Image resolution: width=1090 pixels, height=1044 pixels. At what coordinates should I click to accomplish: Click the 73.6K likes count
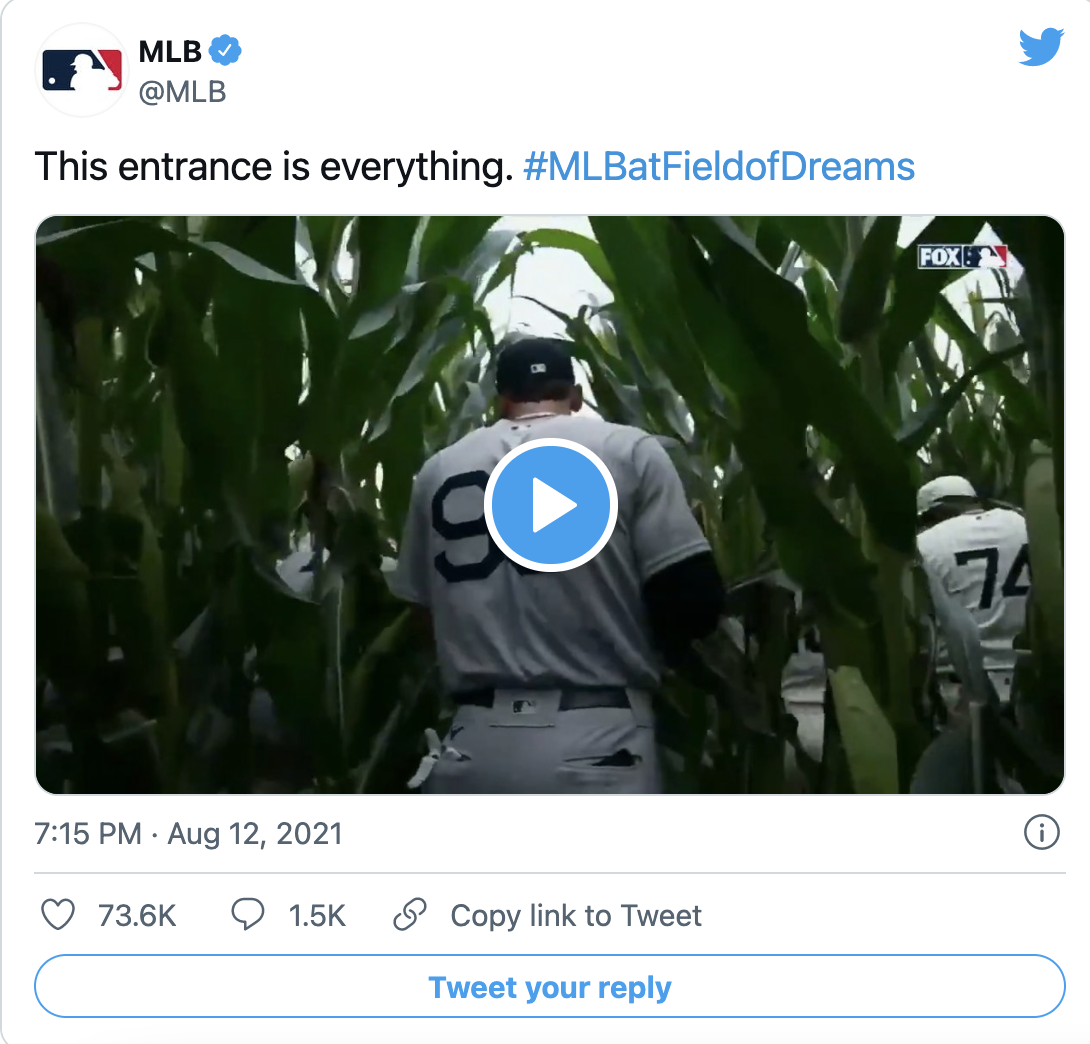pyautogui.click(x=137, y=915)
